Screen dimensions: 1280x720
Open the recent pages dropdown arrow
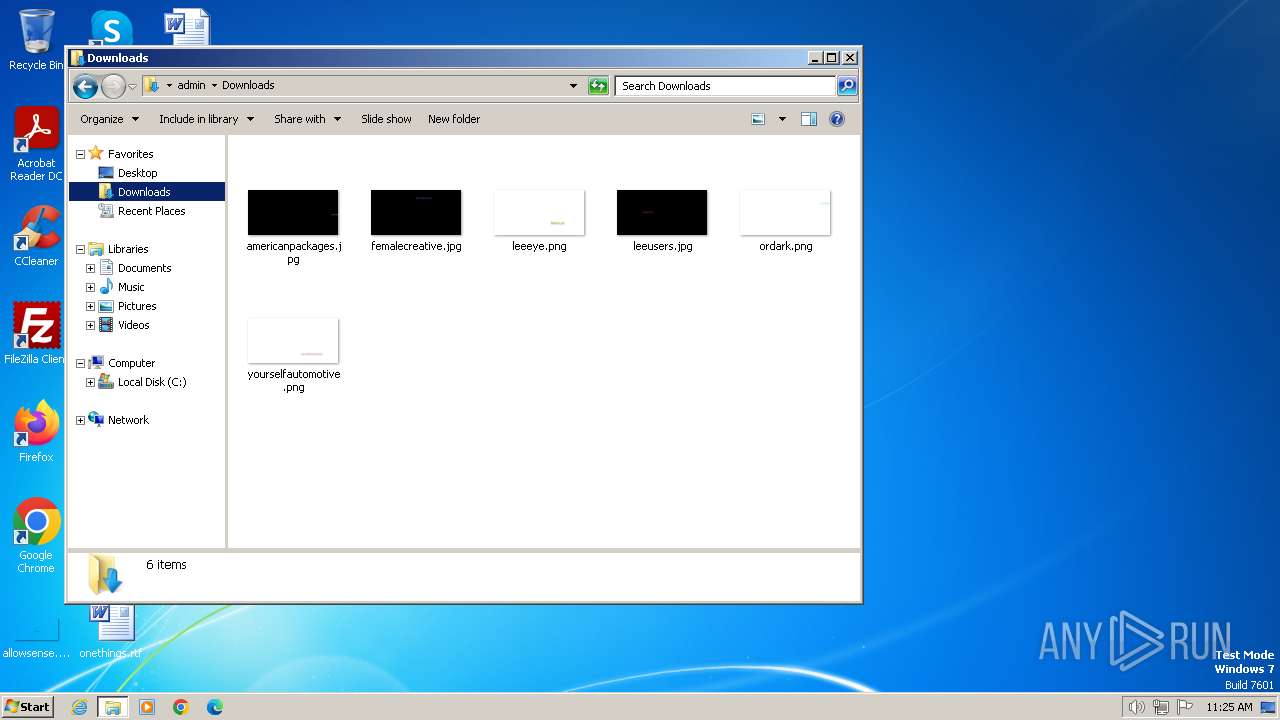[x=132, y=87]
